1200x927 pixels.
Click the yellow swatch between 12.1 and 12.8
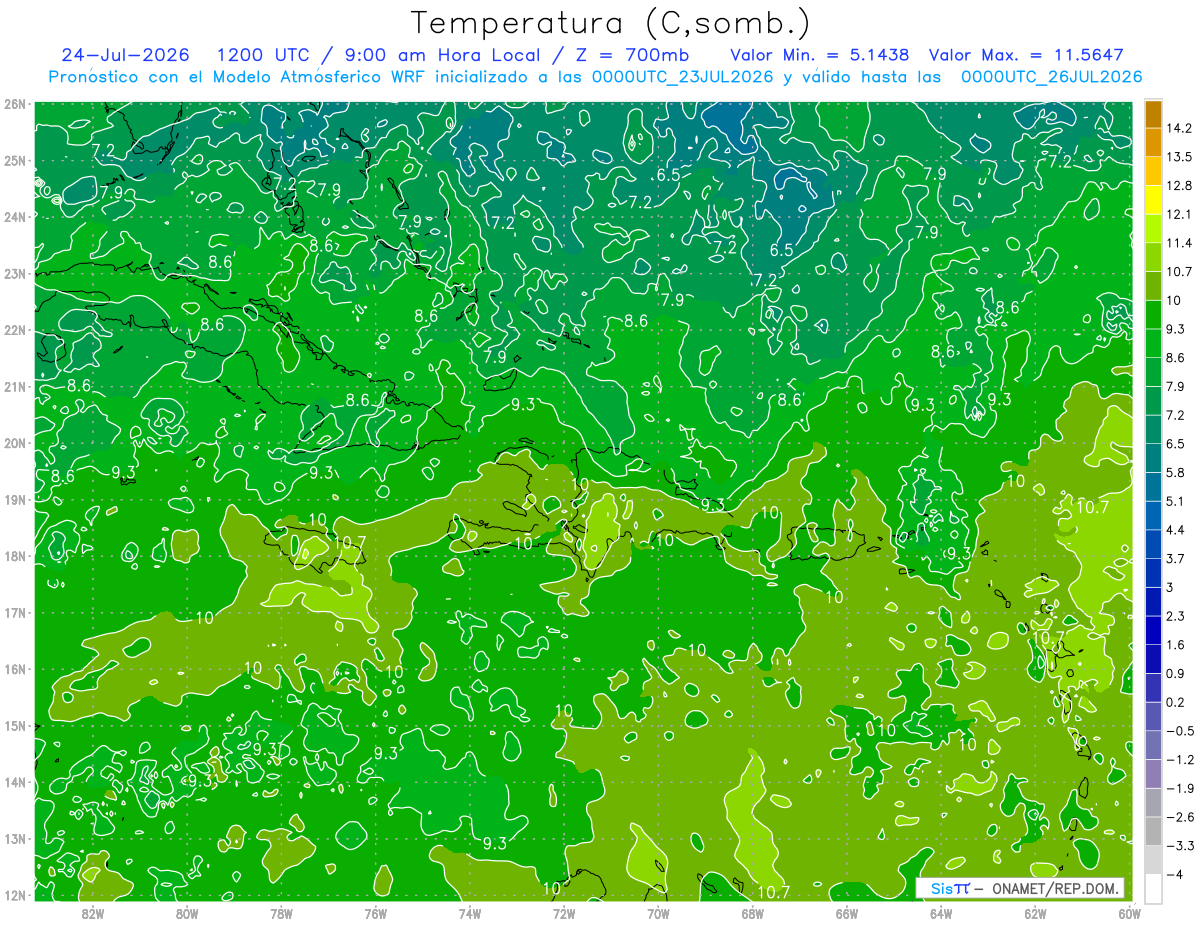click(x=1153, y=200)
